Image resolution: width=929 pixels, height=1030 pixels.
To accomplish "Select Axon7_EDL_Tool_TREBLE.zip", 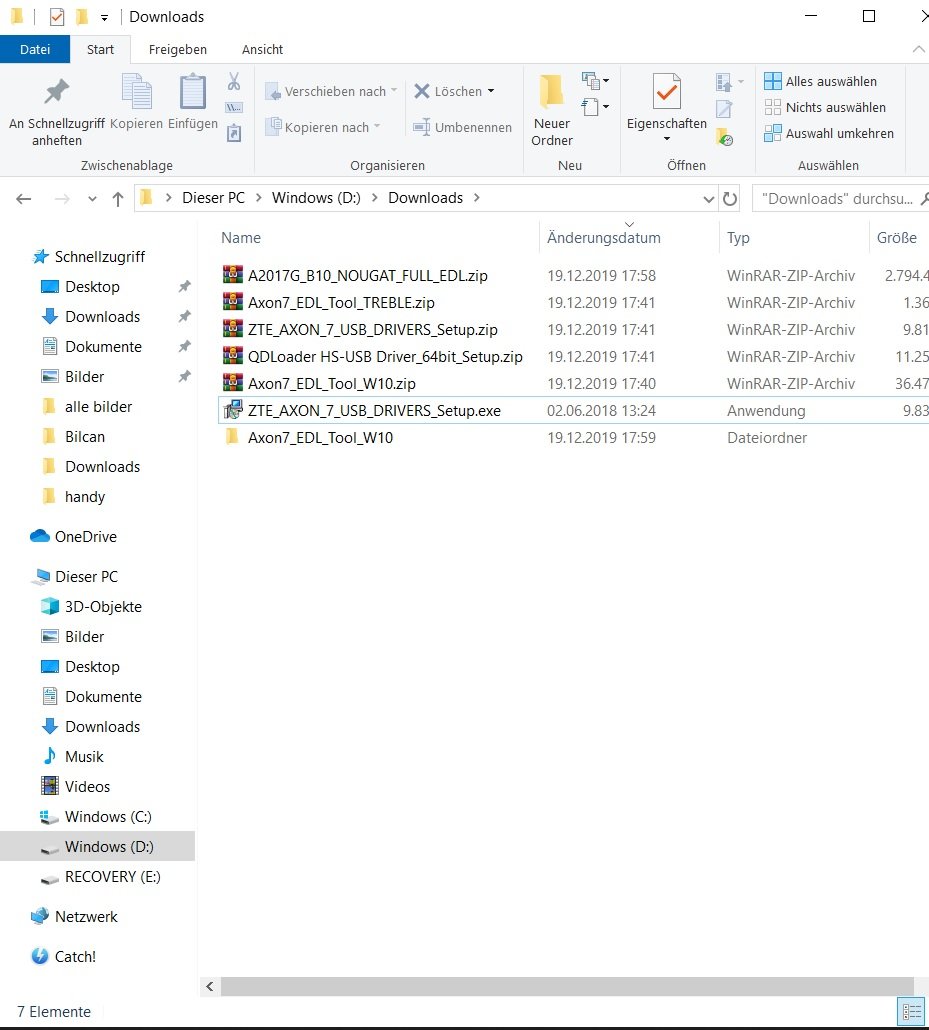I will (x=341, y=303).
